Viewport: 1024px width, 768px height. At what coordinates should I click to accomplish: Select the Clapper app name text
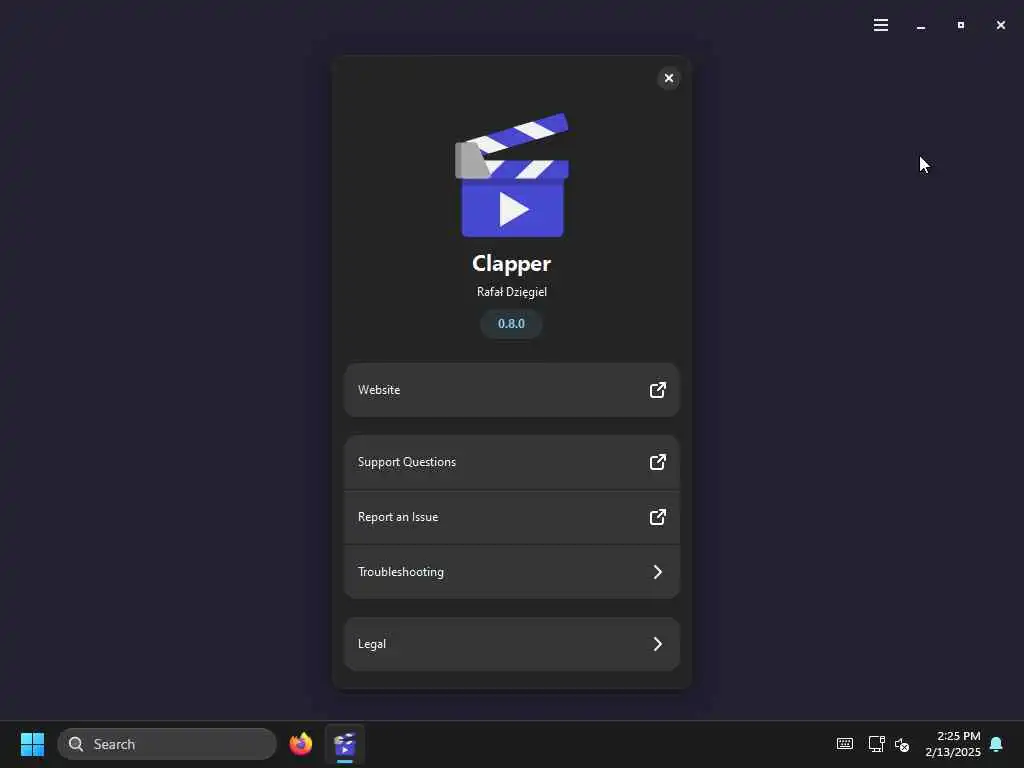pos(511,264)
